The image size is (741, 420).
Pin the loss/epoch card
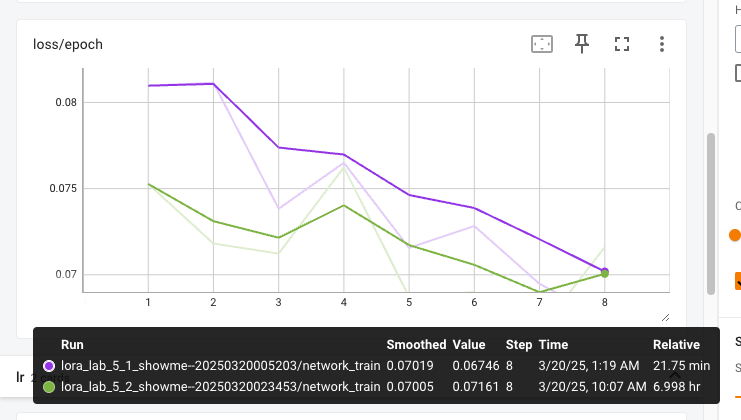(582, 44)
